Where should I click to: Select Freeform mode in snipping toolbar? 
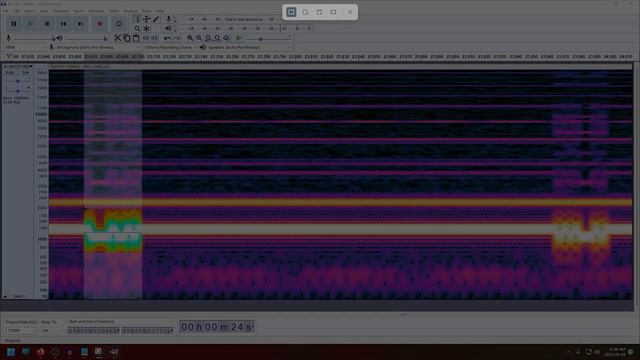point(305,12)
